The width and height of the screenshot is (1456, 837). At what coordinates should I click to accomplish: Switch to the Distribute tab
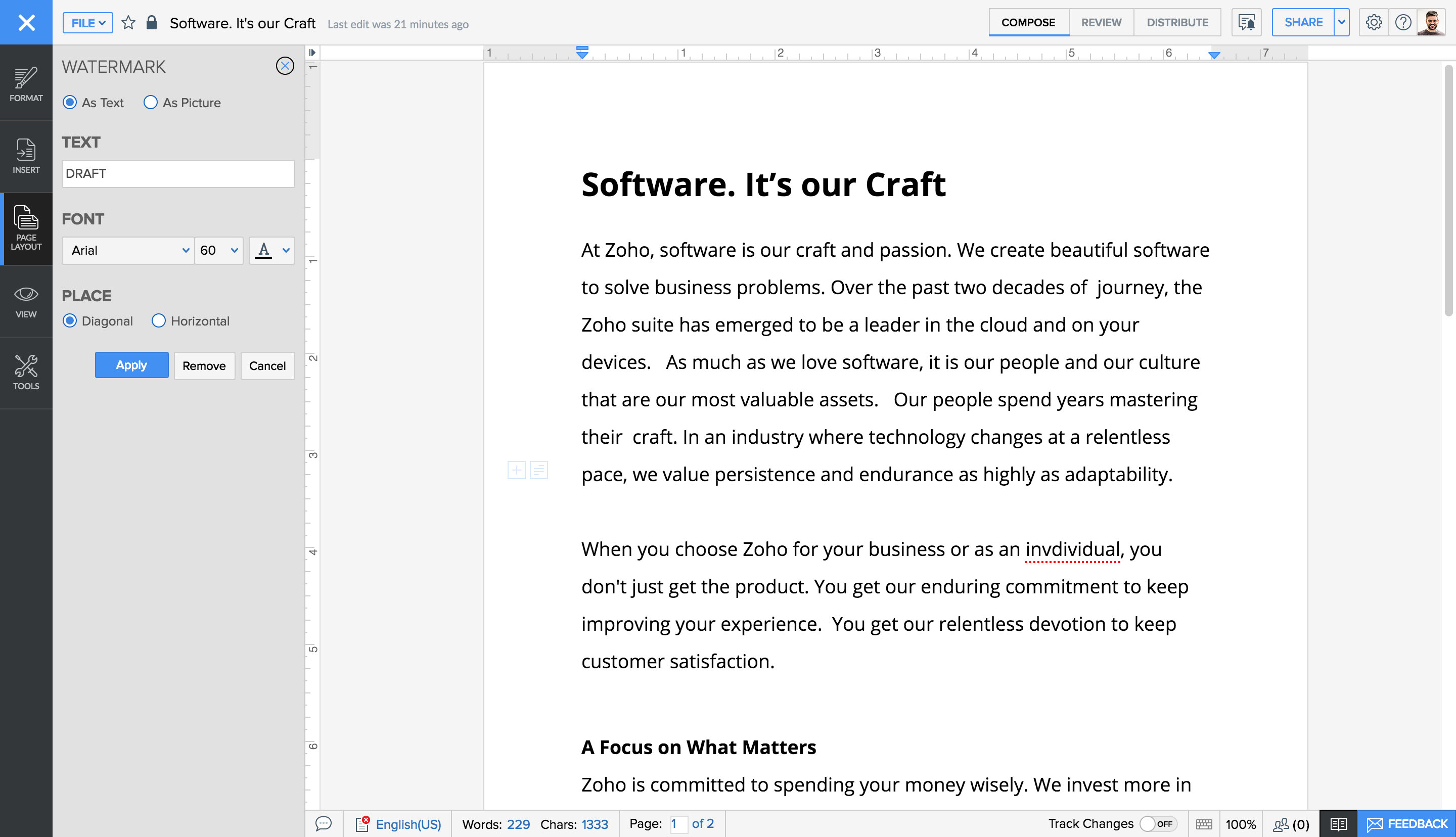(x=1176, y=22)
